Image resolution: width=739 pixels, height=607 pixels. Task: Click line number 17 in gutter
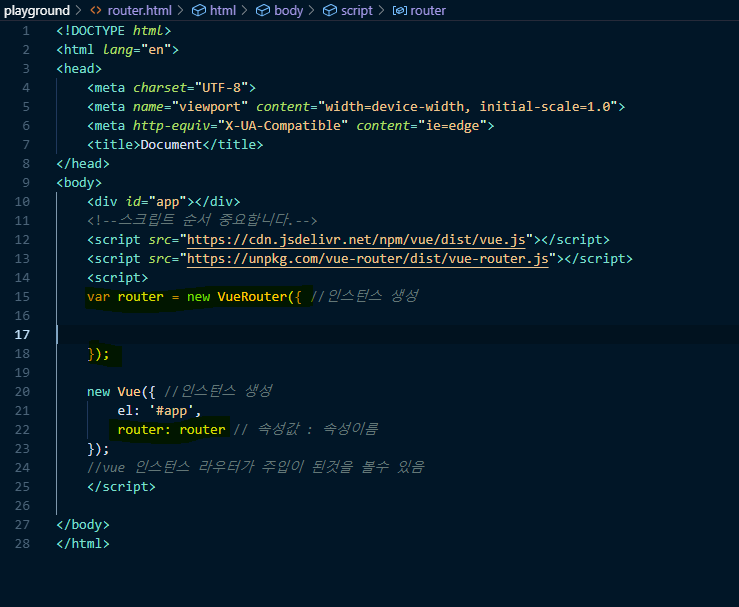point(22,335)
